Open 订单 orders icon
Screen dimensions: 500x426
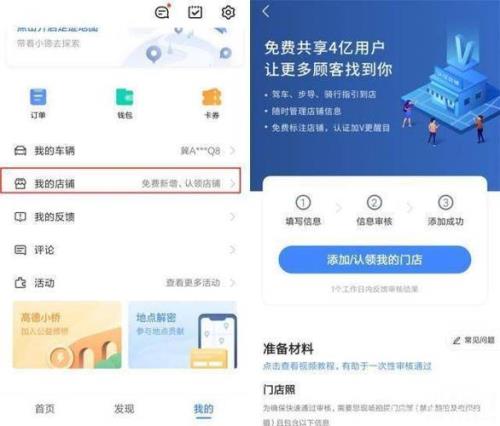pyautogui.click(x=38, y=97)
